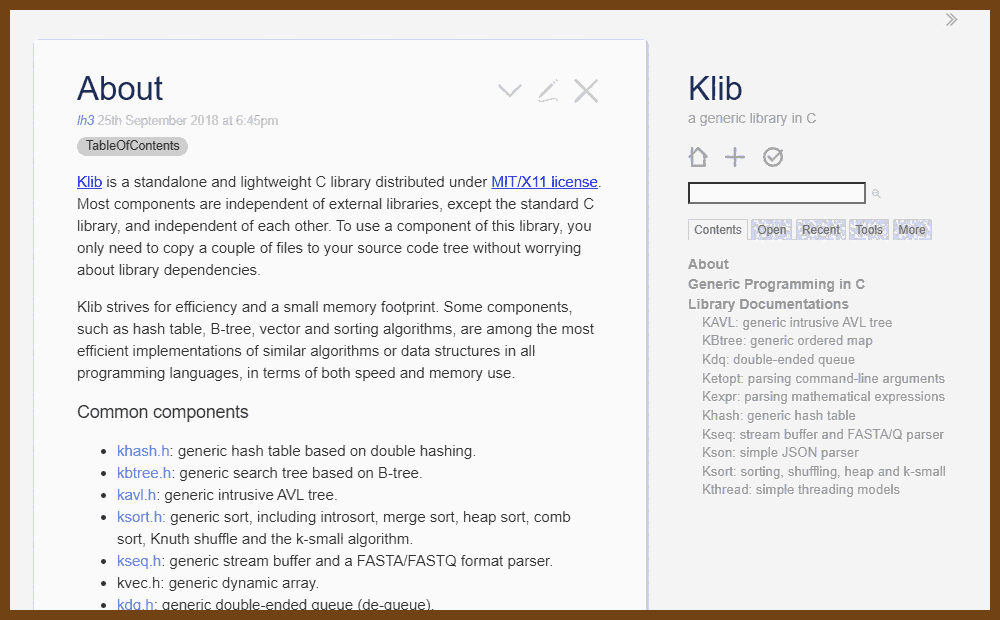Expand Library Documentations in contents
This screenshot has height=620, width=1000.
point(768,304)
